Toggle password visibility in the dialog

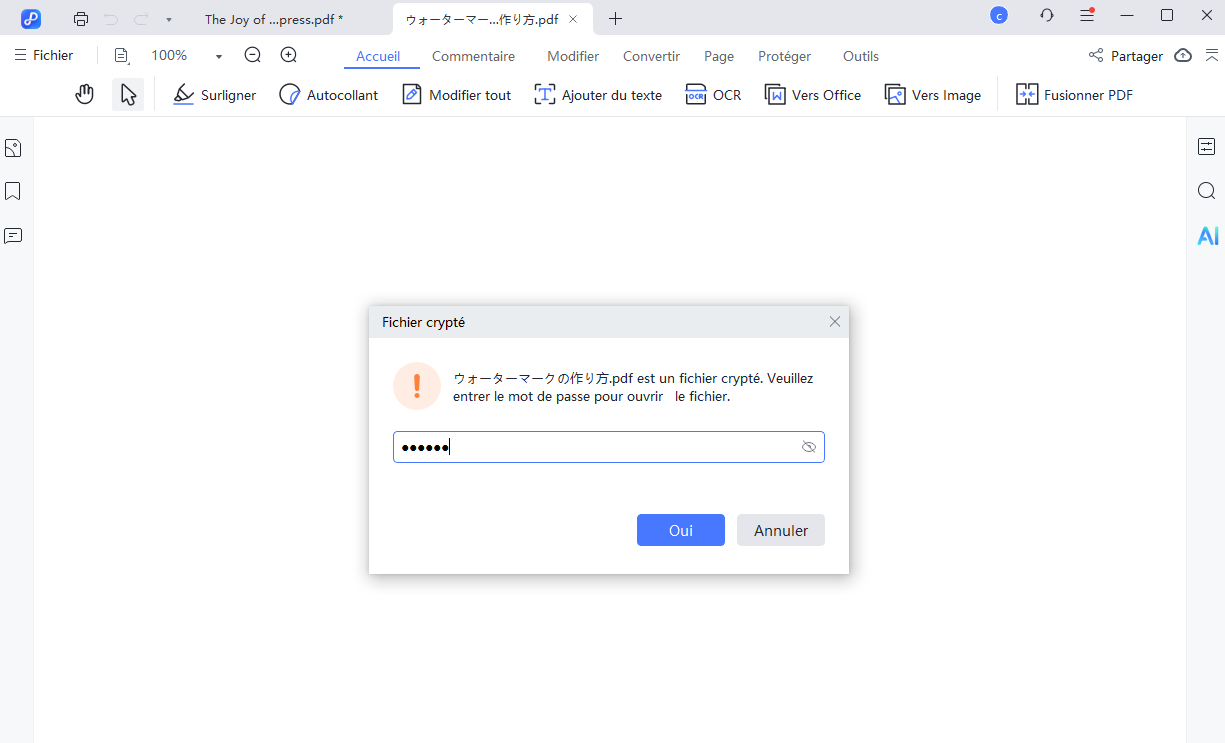808,446
